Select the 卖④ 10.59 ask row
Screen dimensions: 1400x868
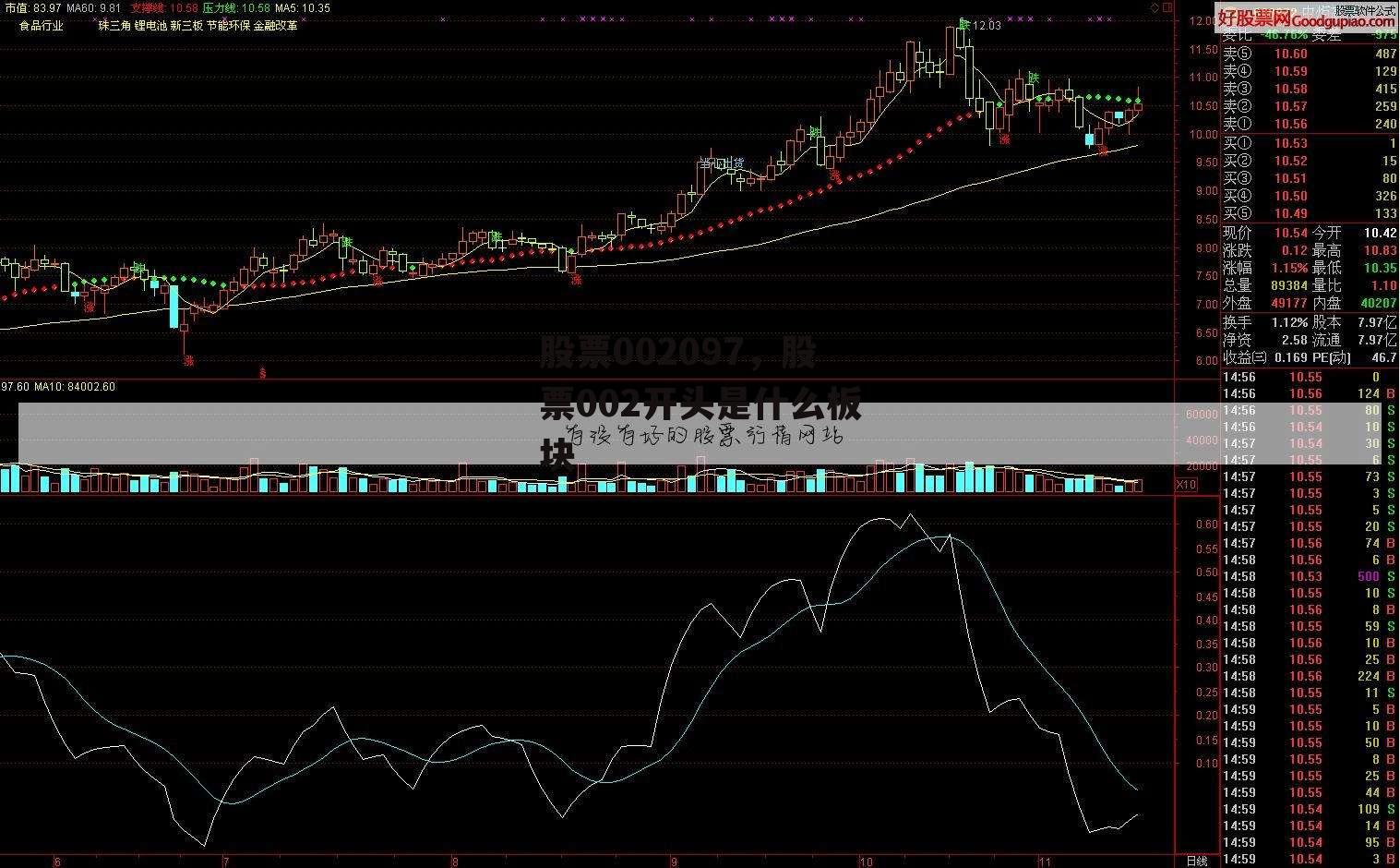tap(1310, 71)
